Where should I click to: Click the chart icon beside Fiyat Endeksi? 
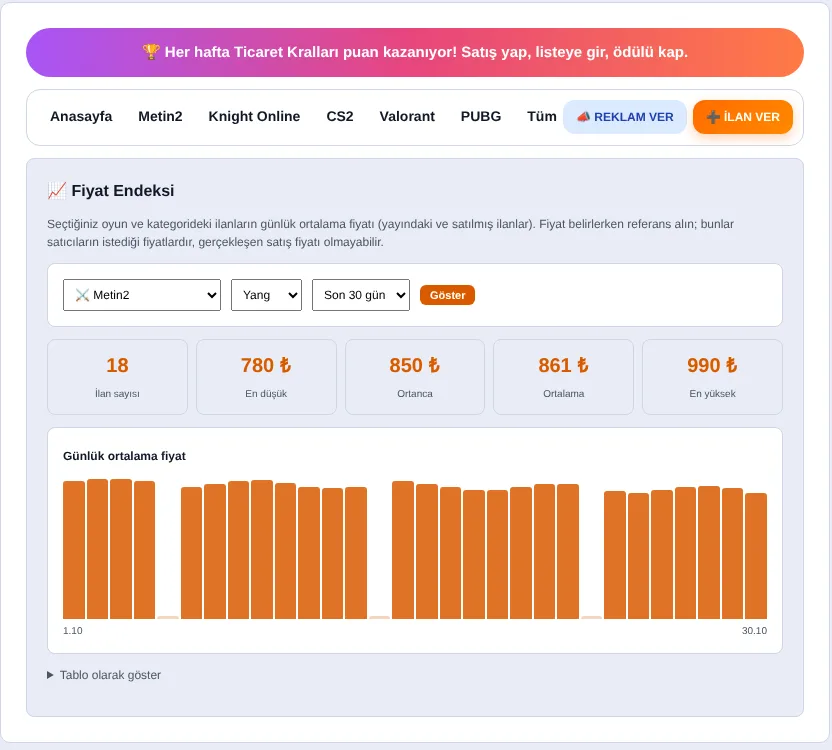point(57,191)
